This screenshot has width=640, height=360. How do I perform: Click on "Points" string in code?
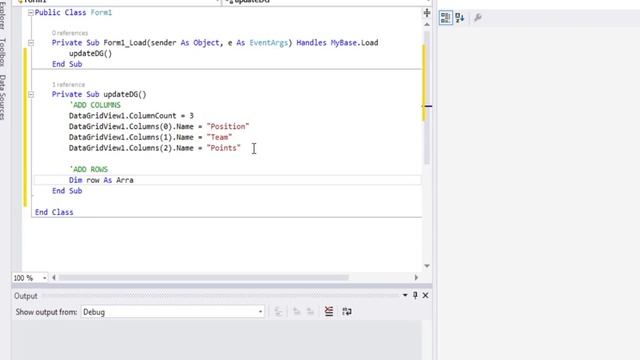click(x=224, y=148)
